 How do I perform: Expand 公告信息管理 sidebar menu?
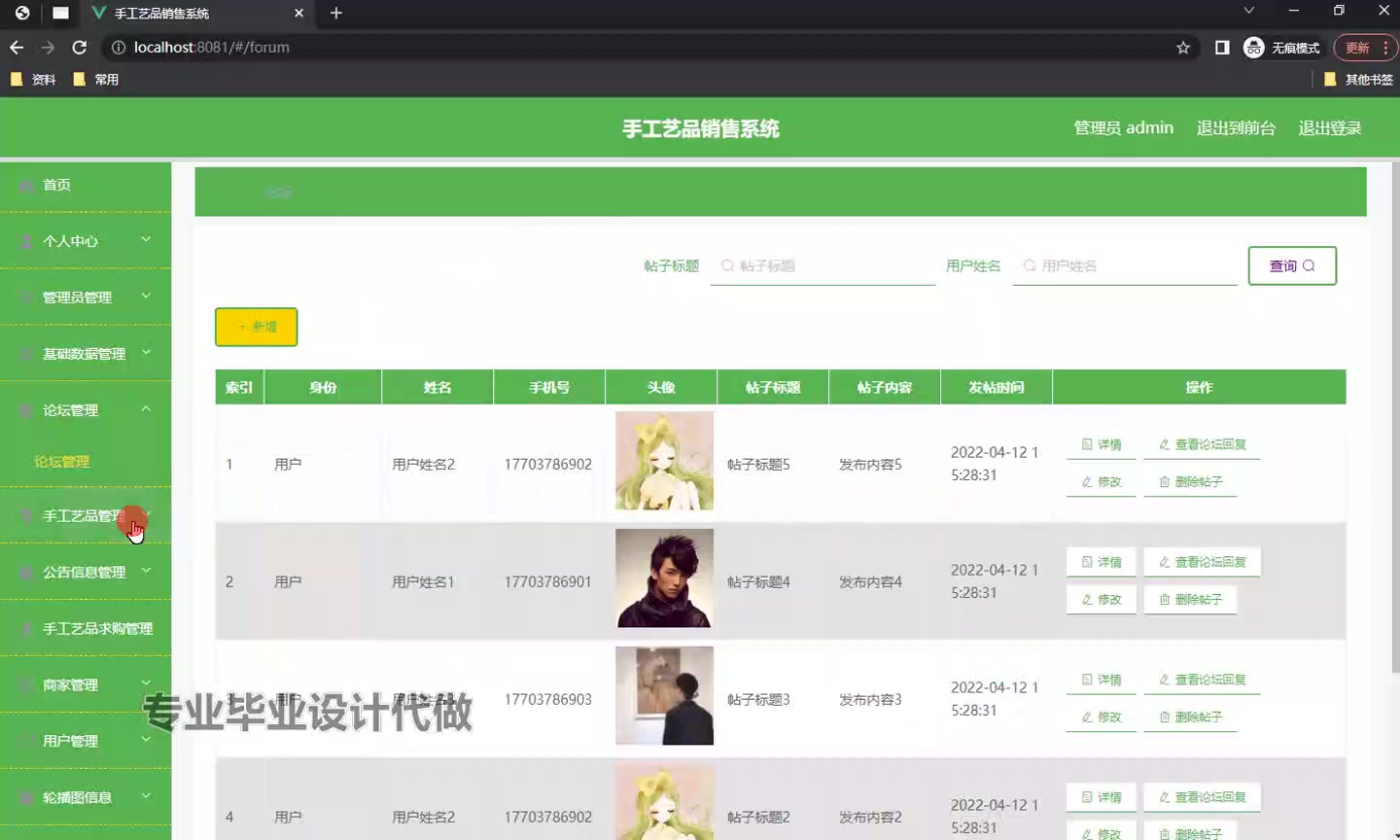click(x=86, y=572)
